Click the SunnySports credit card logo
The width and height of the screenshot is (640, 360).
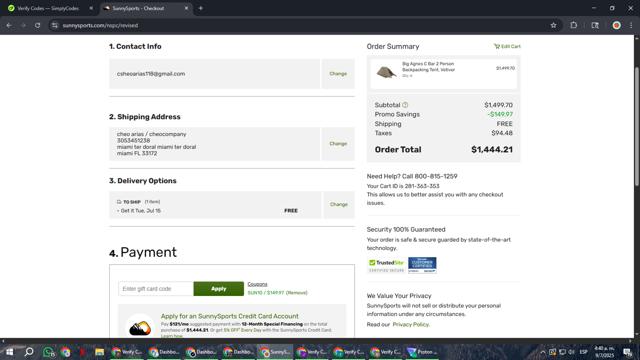(x=140, y=327)
